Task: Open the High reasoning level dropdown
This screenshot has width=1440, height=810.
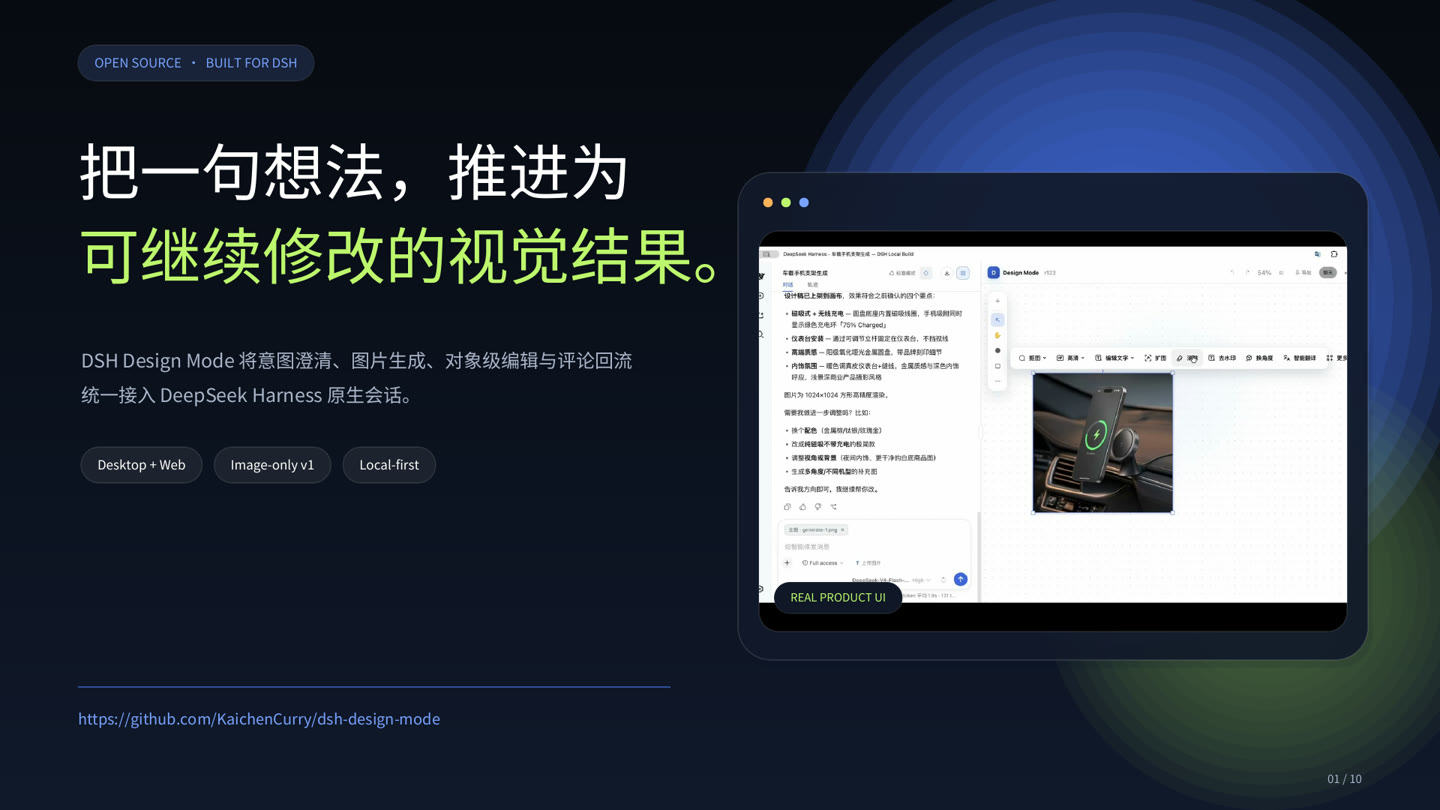Action: tap(921, 580)
